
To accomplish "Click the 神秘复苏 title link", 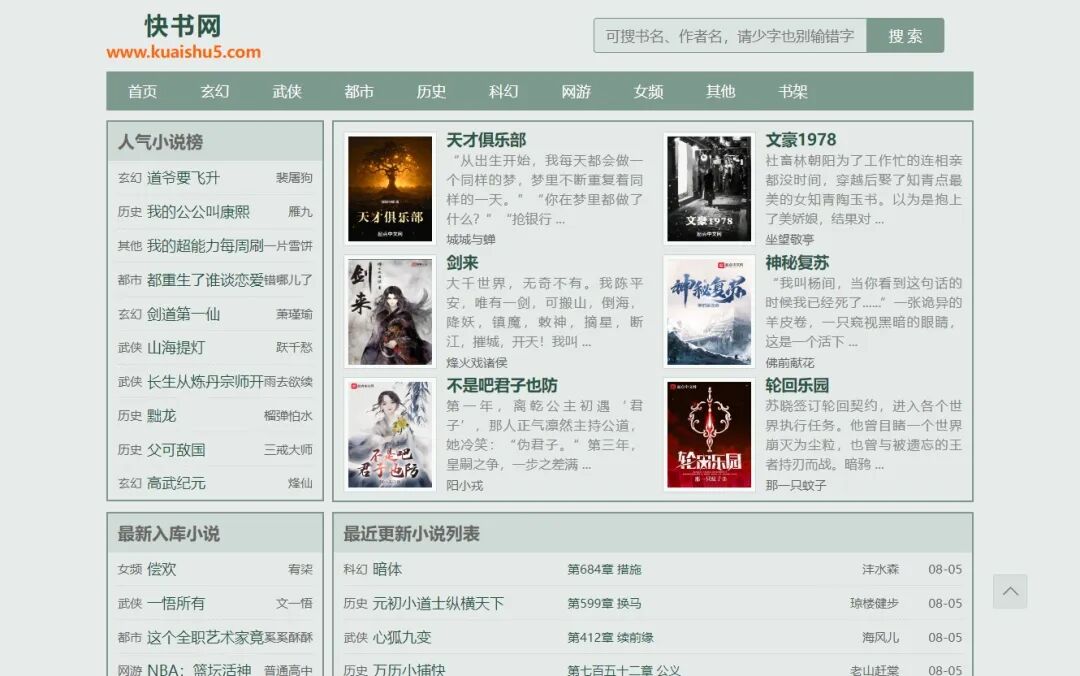I will pos(797,263).
